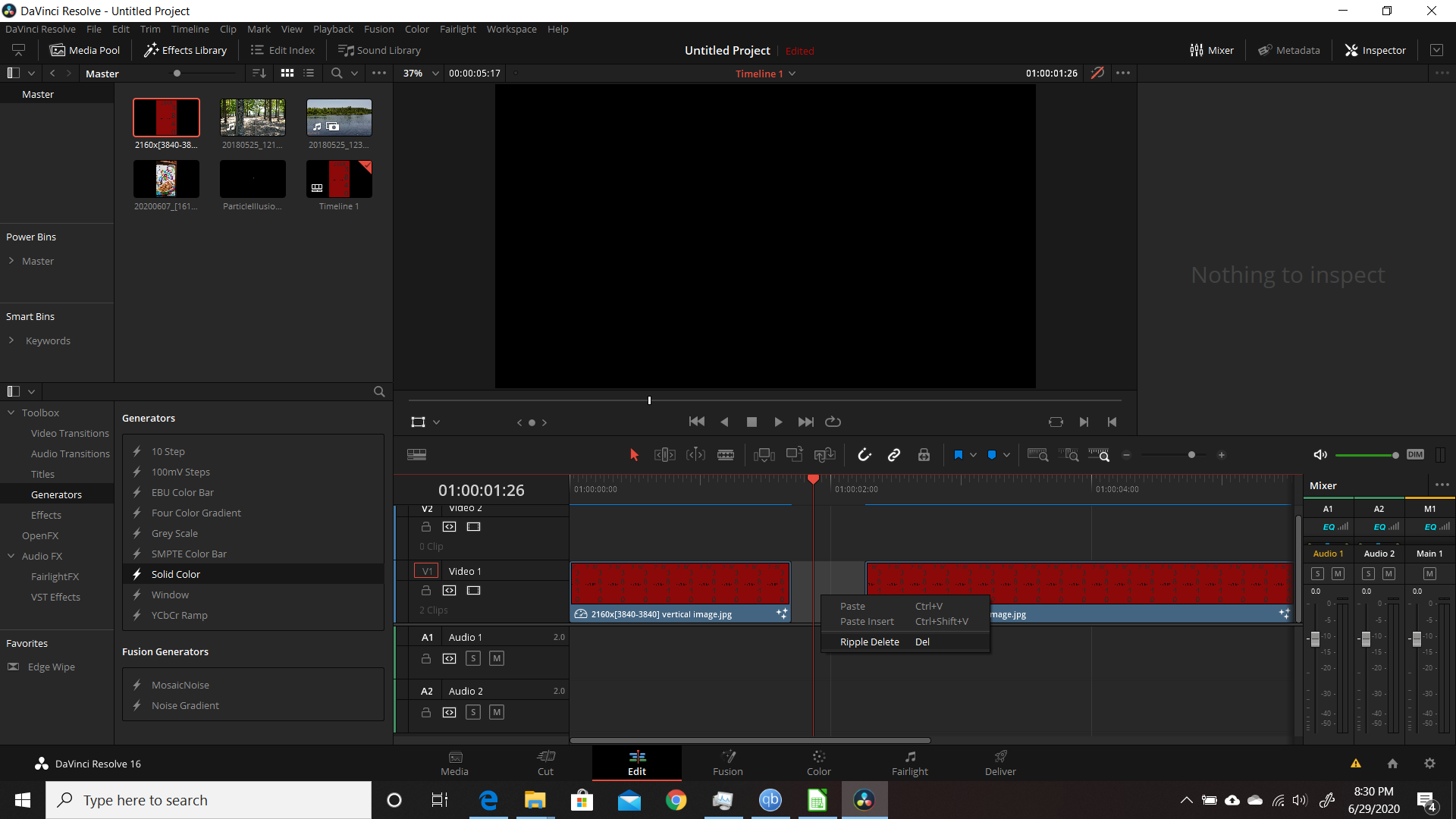1456x819 pixels.
Task: Activate Trim Edit Mode tool
Action: (665, 455)
